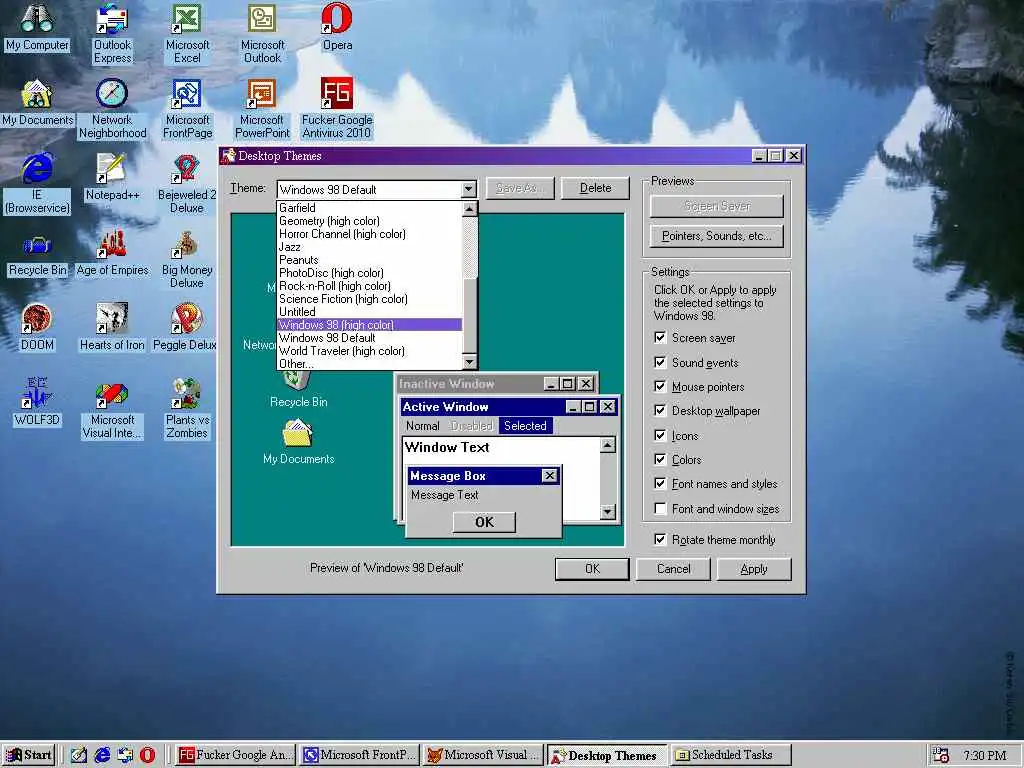Select the Hearts of Iron shortcut
This screenshot has width=1024, height=768.
[112, 328]
